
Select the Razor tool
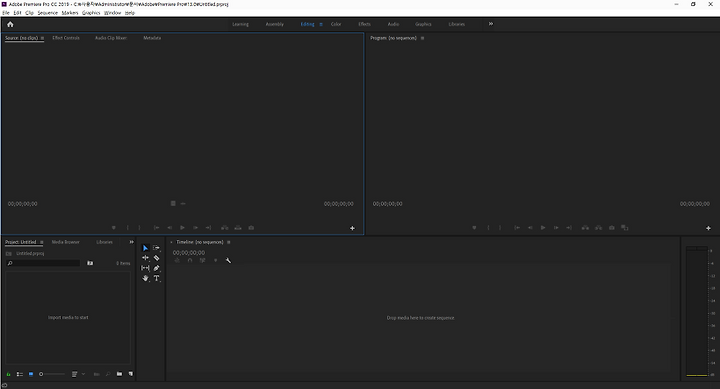click(x=156, y=258)
